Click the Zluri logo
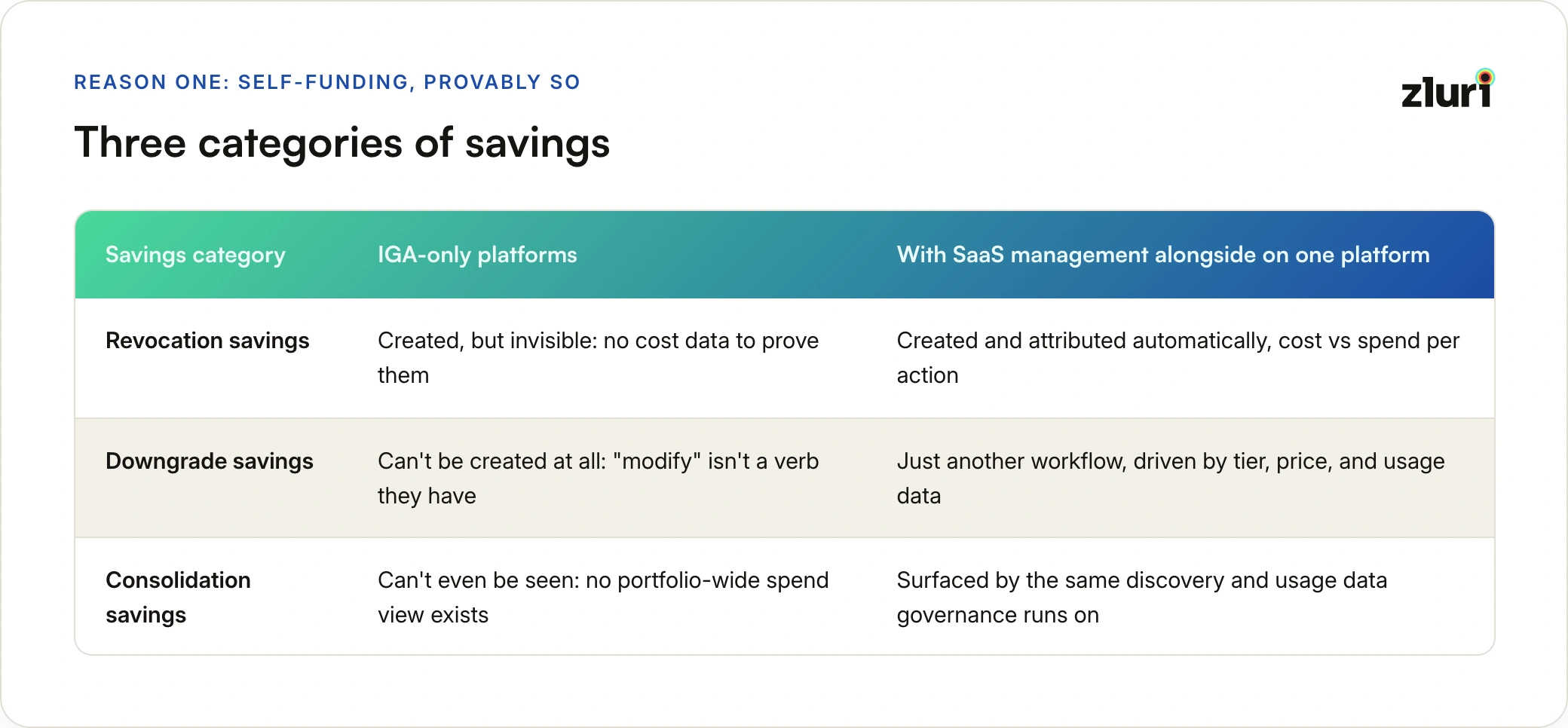The image size is (1568, 728). tap(1448, 89)
